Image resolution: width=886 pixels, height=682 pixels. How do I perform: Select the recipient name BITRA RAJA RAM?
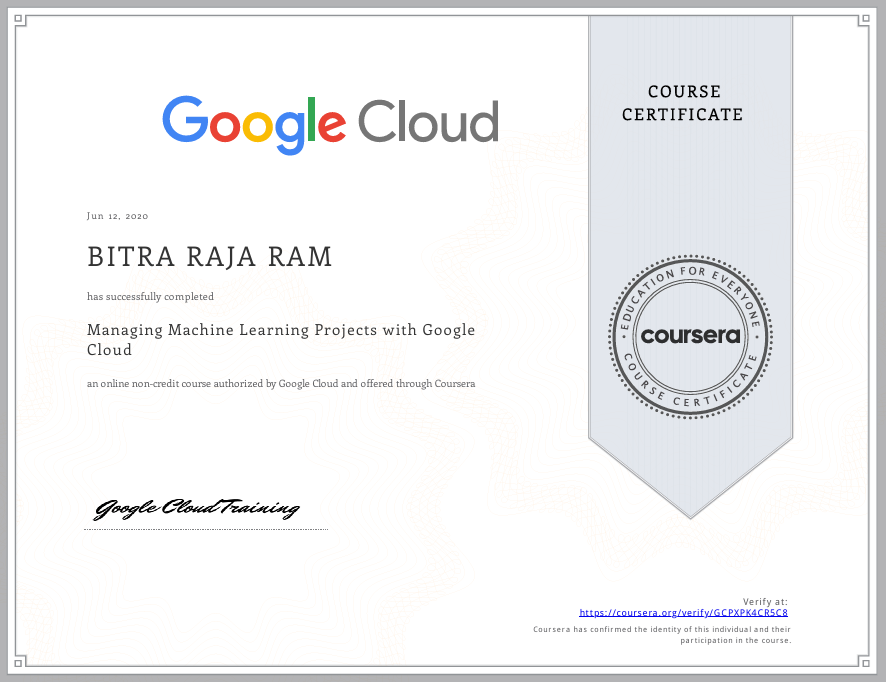pos(209,257)
